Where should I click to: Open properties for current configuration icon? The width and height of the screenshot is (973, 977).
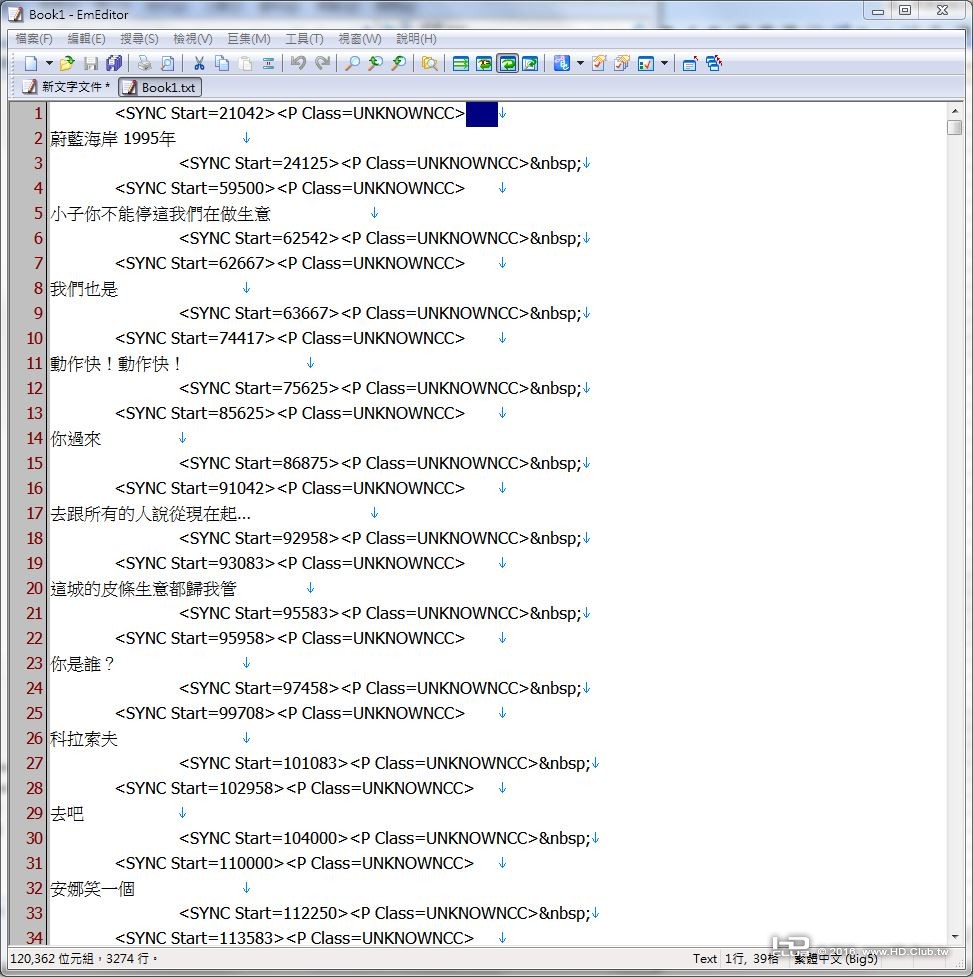[x=599, y=63]
